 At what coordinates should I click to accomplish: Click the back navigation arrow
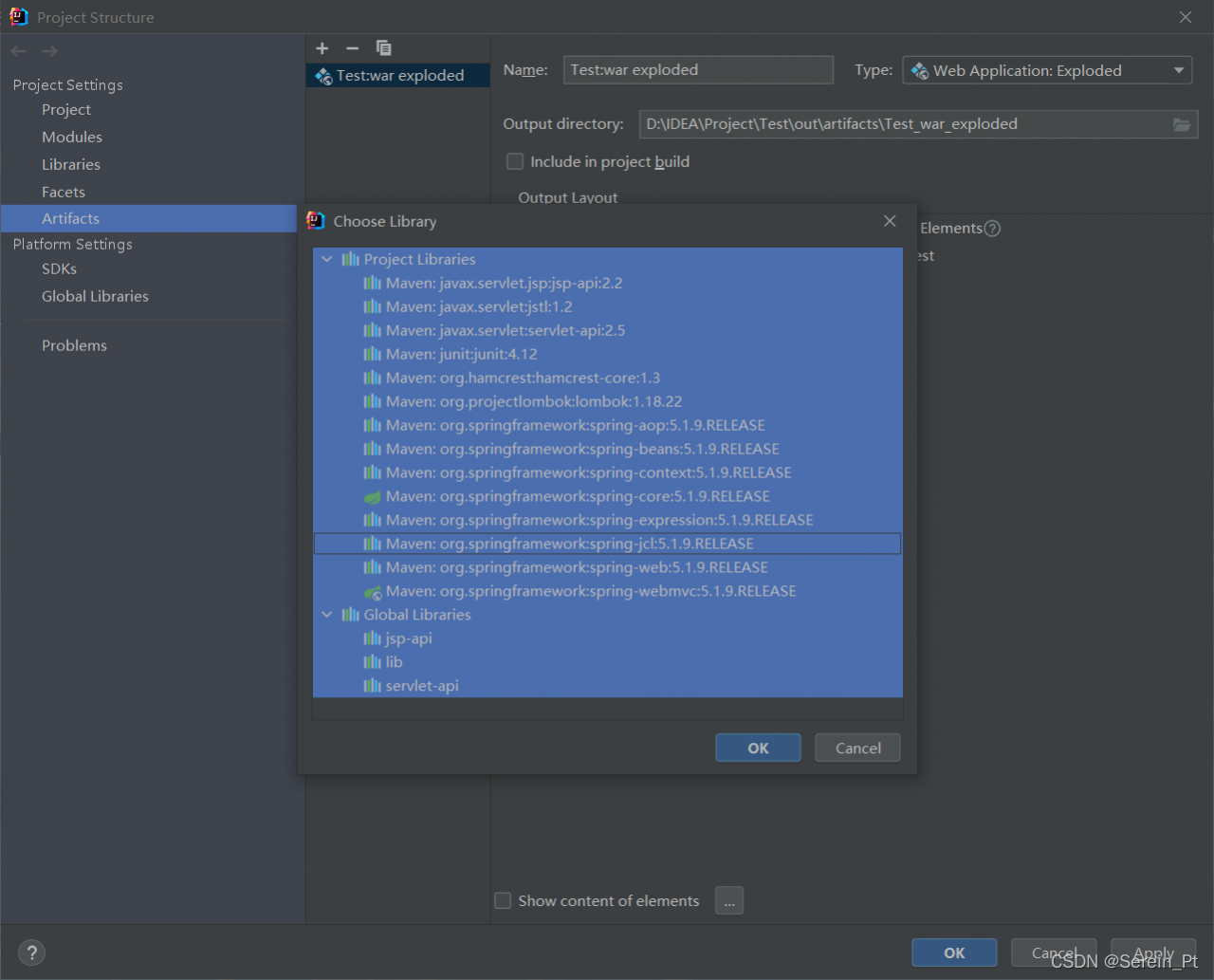point(19,51)
